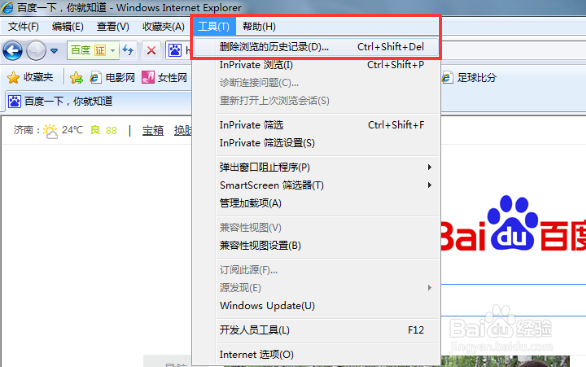This screenshot has width=586, height=367.
Task: Open the 百度 certificate dropdown arrow
Action: [112, 50]
